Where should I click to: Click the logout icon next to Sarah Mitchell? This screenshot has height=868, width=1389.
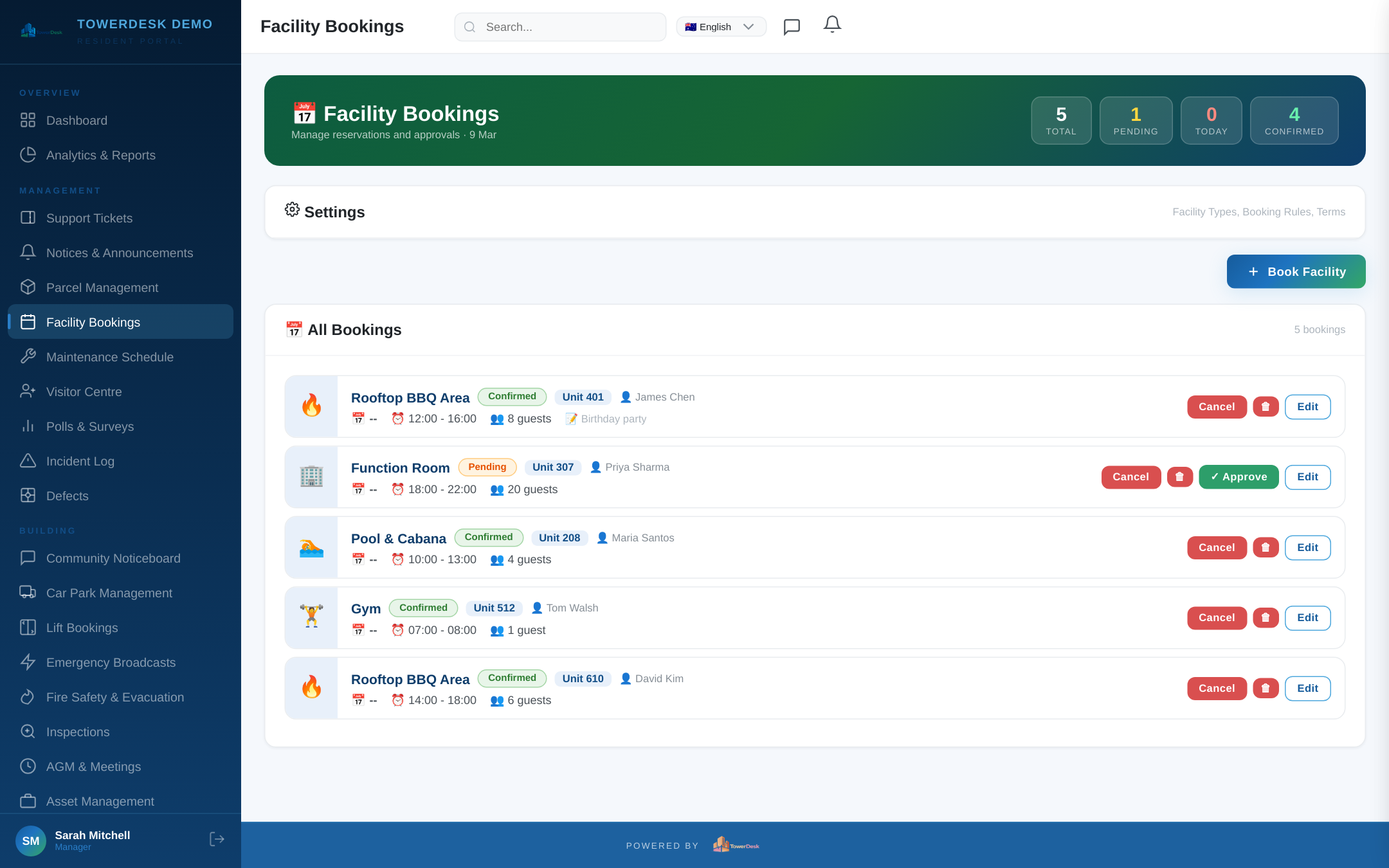tap(217, 839)
